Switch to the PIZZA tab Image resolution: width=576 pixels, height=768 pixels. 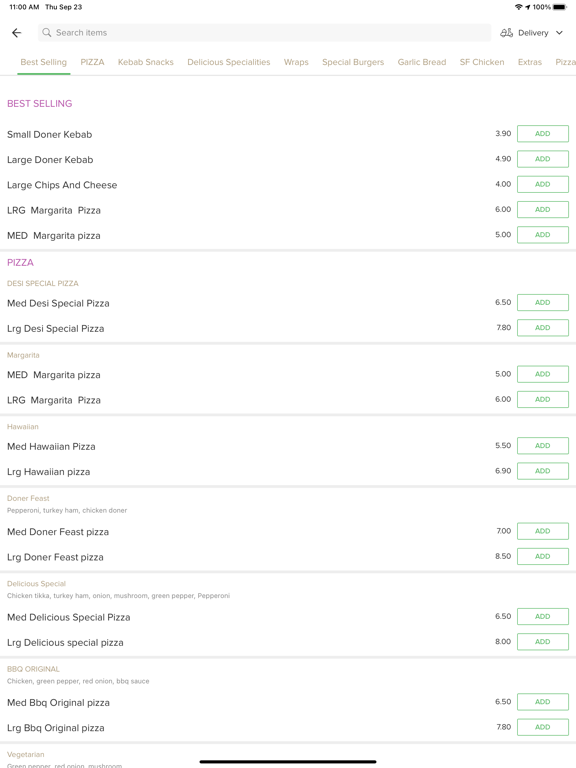[93, 62]
